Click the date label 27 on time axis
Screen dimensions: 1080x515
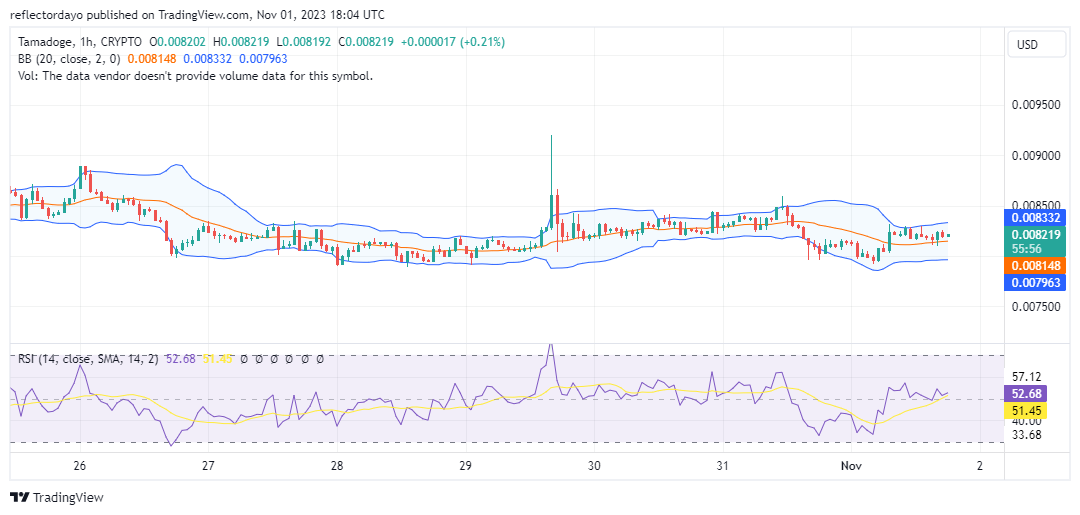209,465
